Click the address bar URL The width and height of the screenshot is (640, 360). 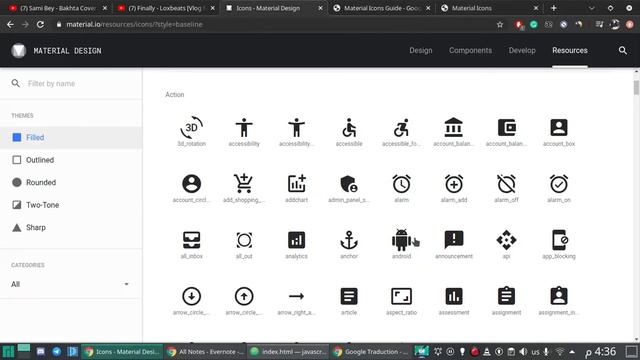(134, 24)
